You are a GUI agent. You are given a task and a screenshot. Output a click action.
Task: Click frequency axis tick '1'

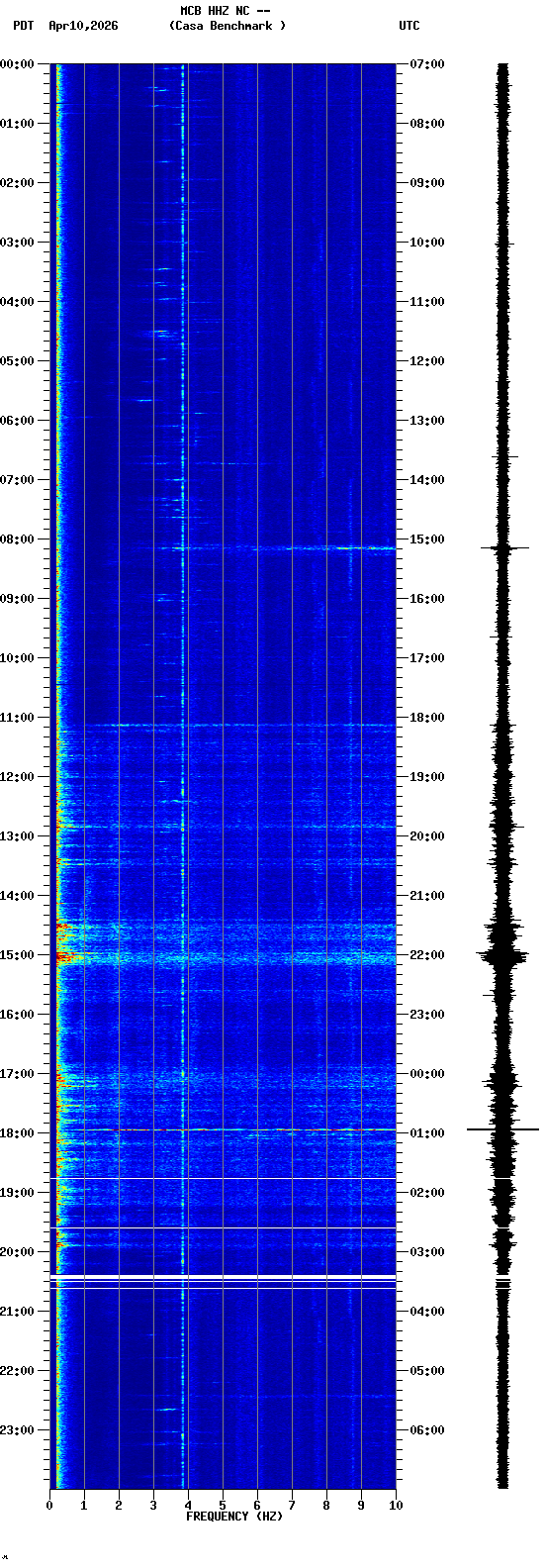click(84, 1506)
